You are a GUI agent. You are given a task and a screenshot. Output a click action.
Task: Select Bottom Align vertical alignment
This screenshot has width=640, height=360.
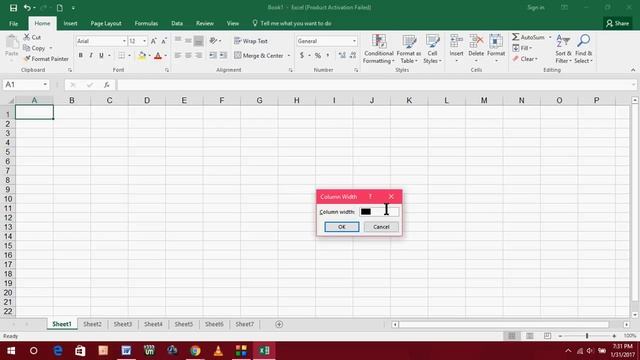pos(199,41)
